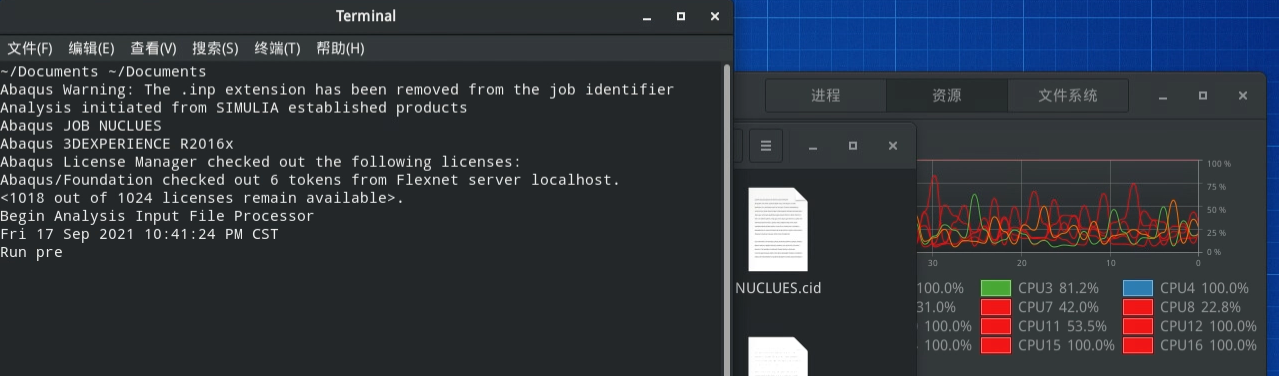The image size is (1279, 376).
Task: Open the 帮助(H) menu in Terminal
Action: 340,48
